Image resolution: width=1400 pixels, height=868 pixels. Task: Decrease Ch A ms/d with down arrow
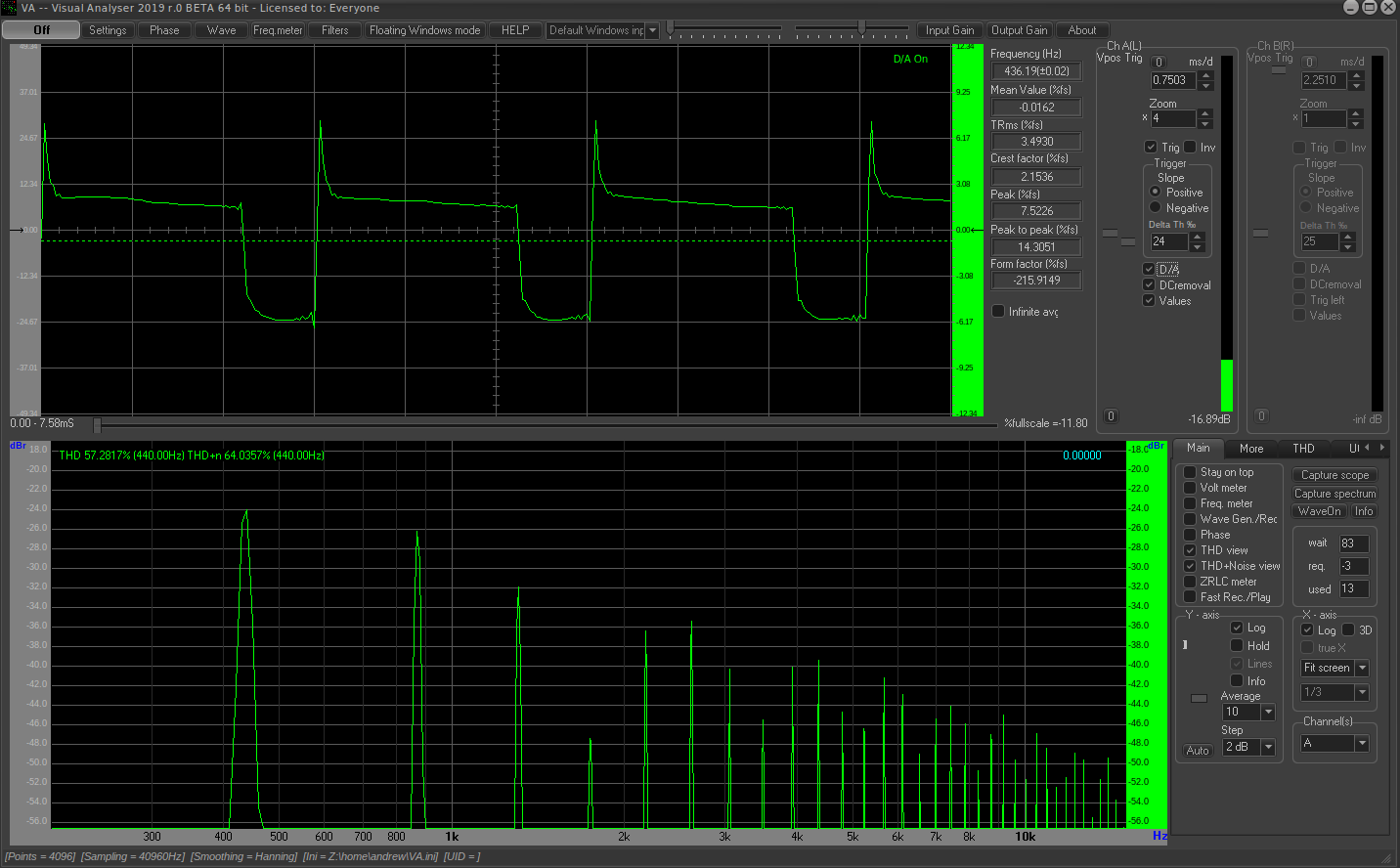1205,85
